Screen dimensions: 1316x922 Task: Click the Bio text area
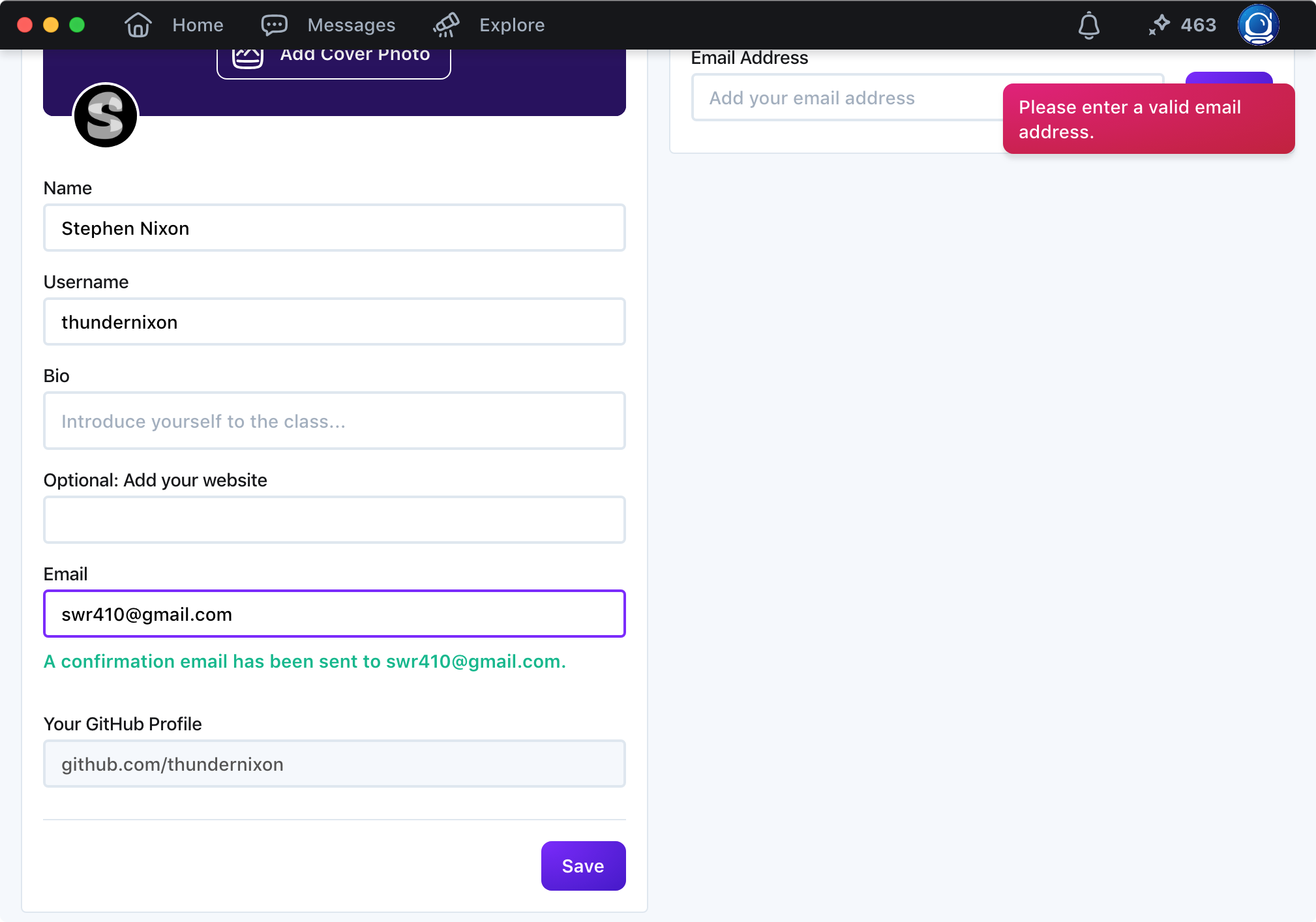(x=334, y=421)
